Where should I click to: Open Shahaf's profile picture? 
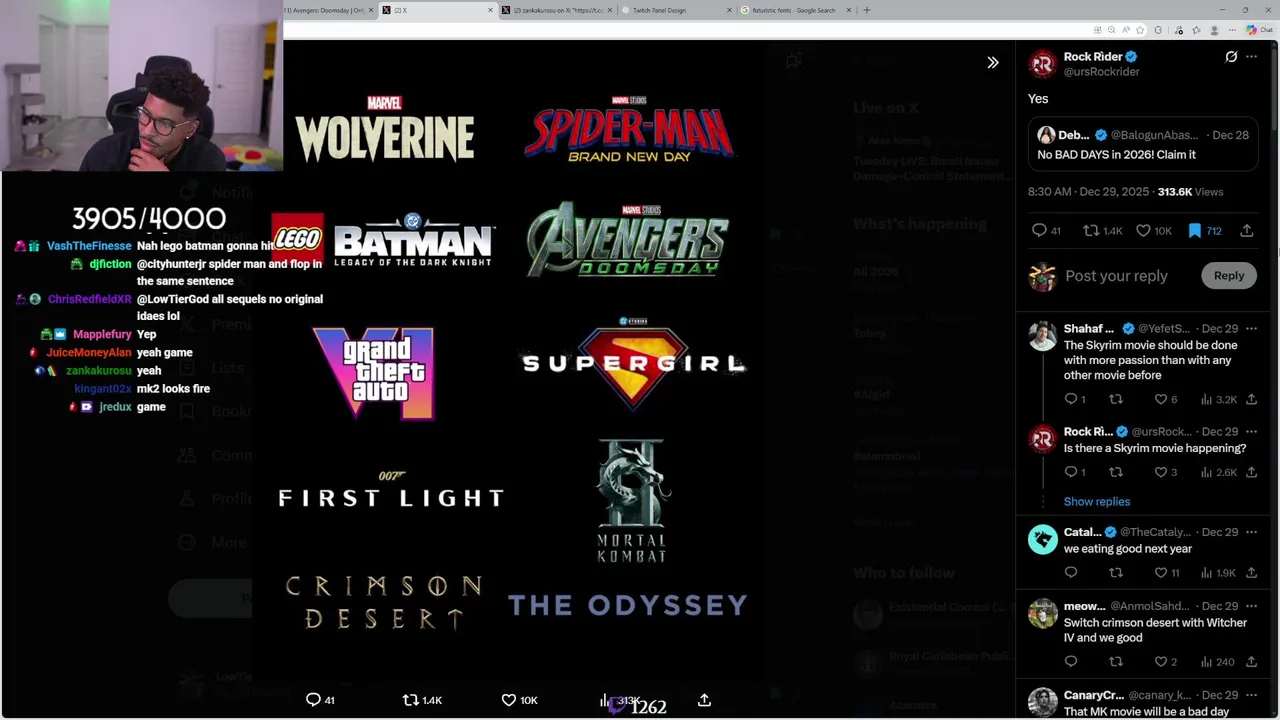1043,336
